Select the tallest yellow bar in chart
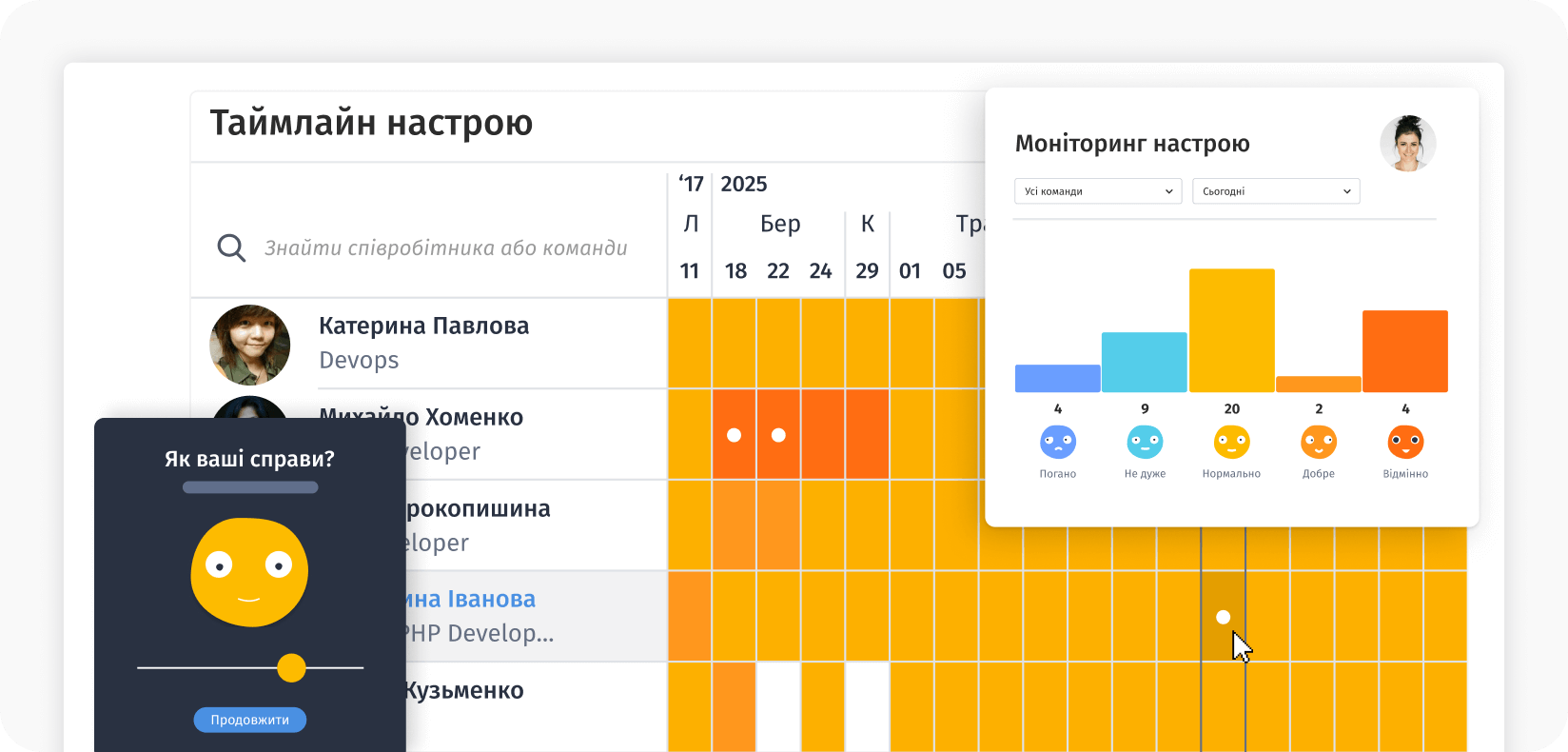Viewport: 1568px width, 752px height. click(1231, 330)
